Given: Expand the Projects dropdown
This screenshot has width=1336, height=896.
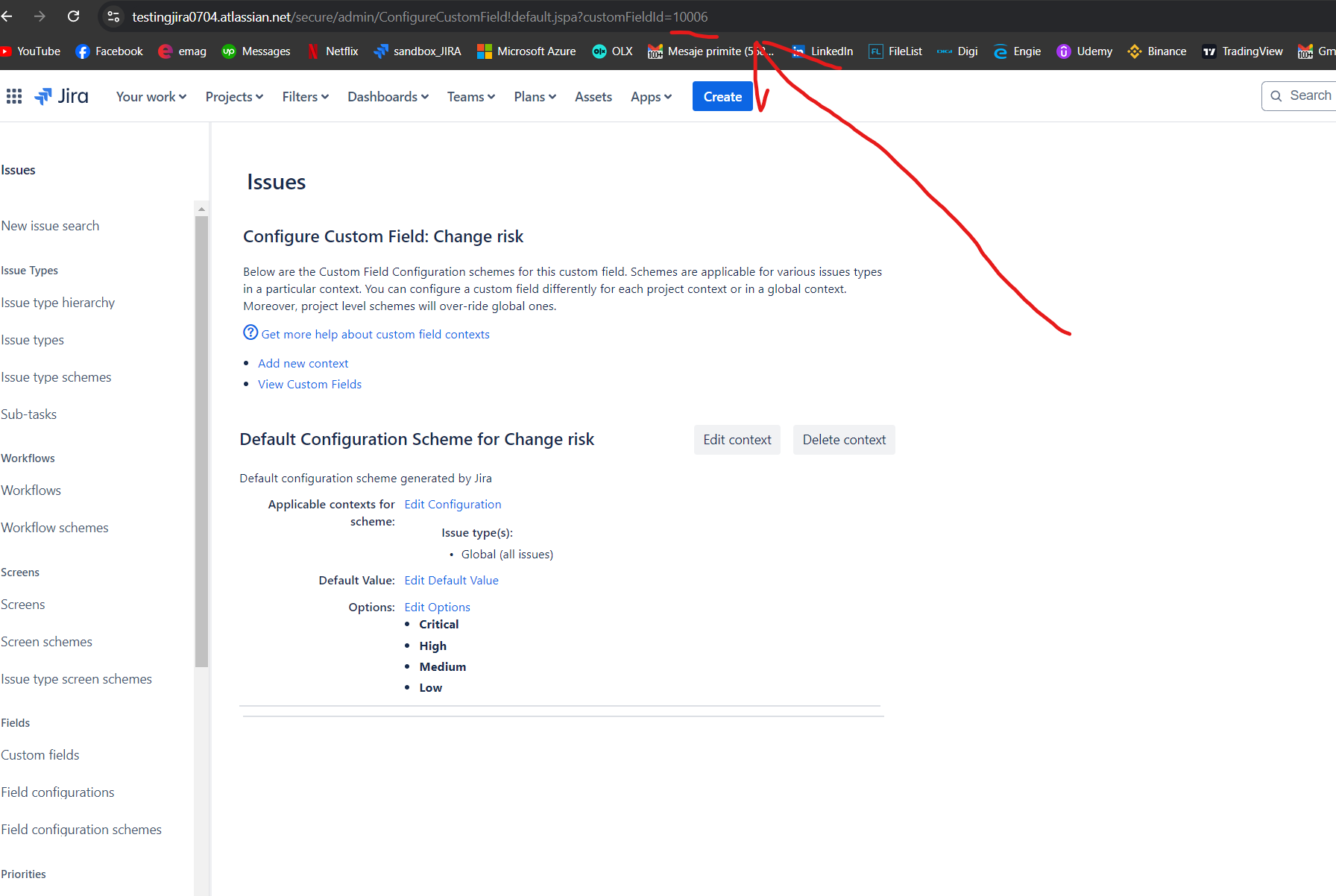Looking at the screenshot, I should (x=234, y=97).
